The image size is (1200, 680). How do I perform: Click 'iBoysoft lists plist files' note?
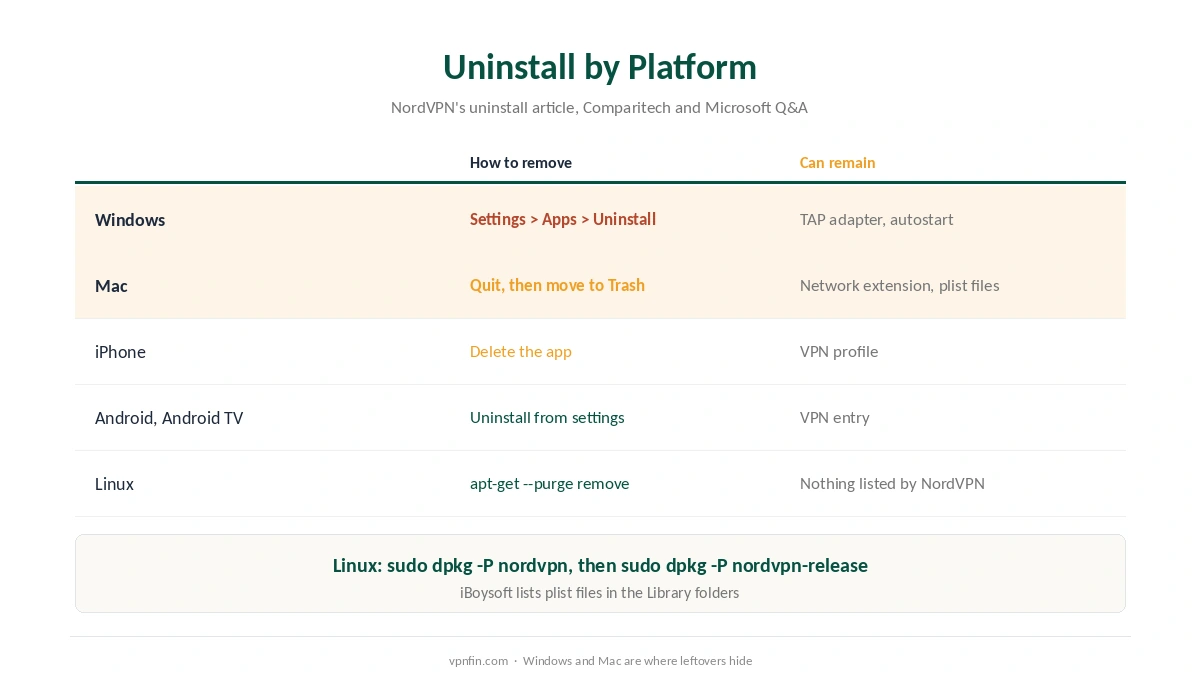point(600,593)
